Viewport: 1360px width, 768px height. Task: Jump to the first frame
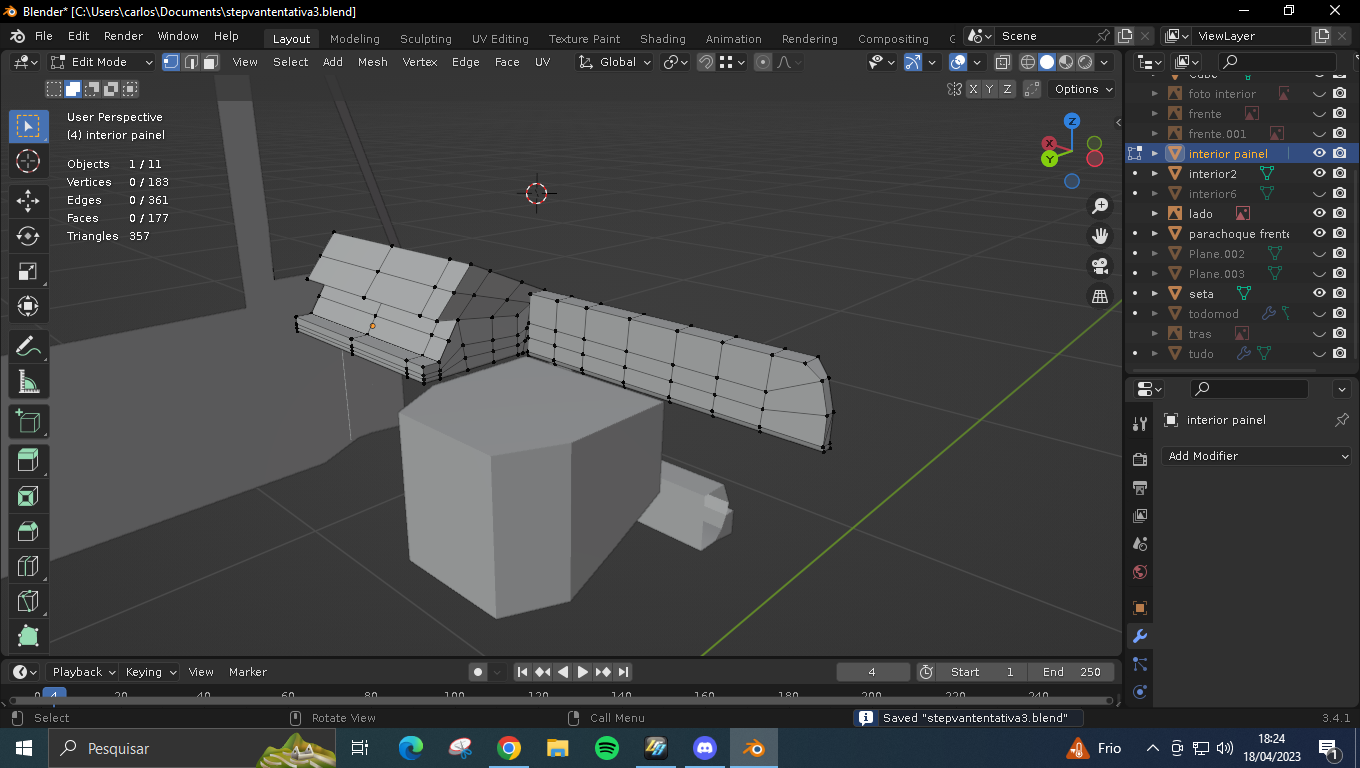(522, 672)
